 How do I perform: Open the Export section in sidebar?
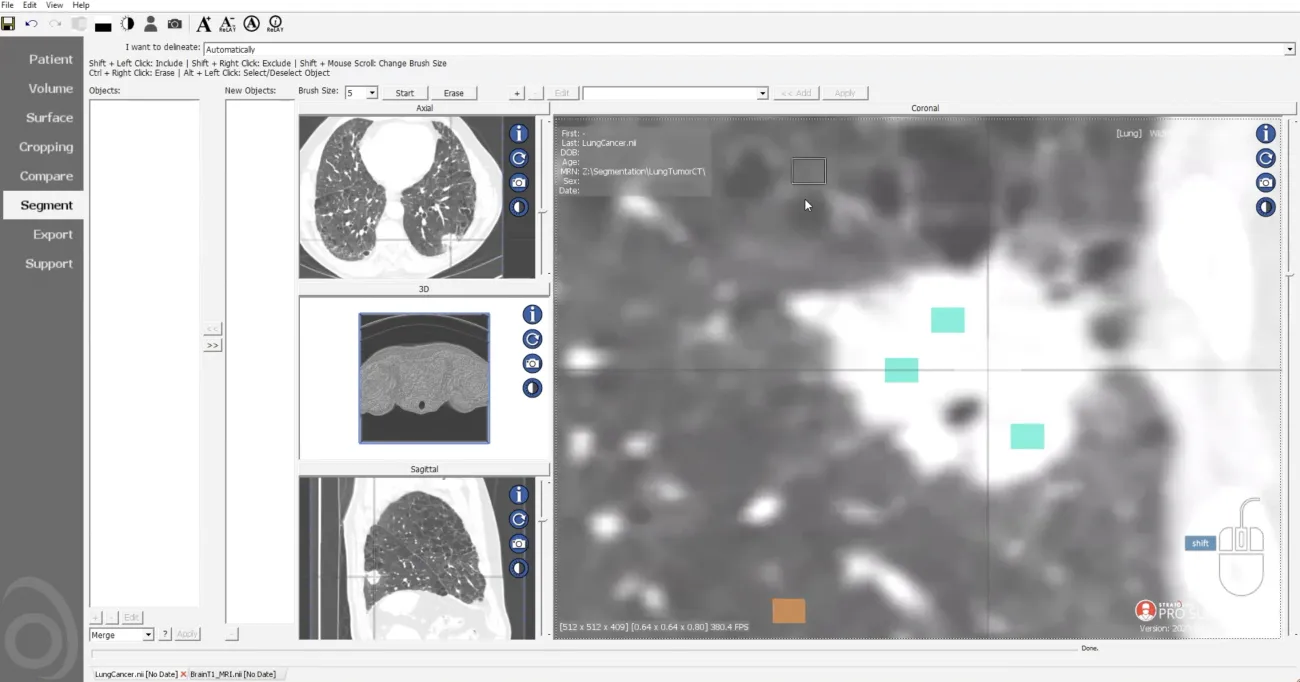(52, 235)
